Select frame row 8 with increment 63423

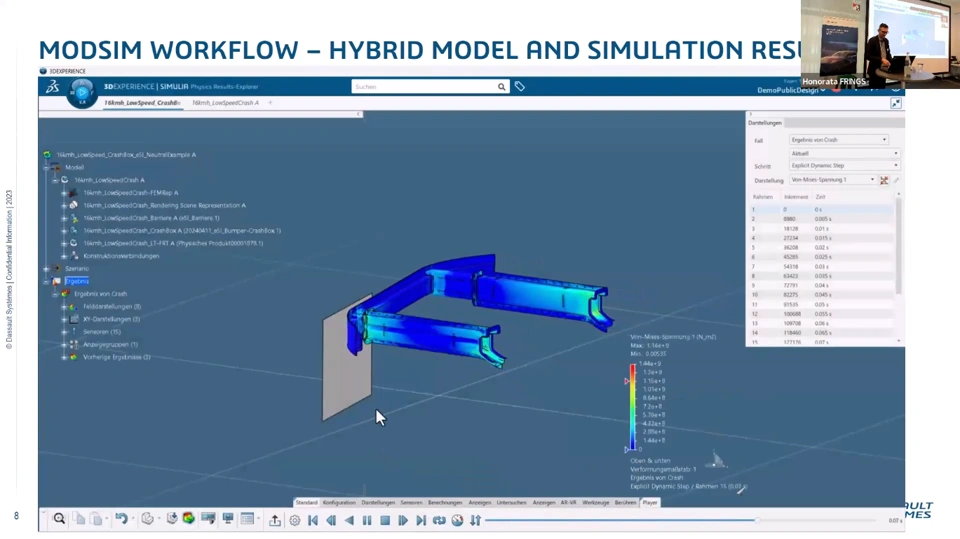[x=822, y=276]
